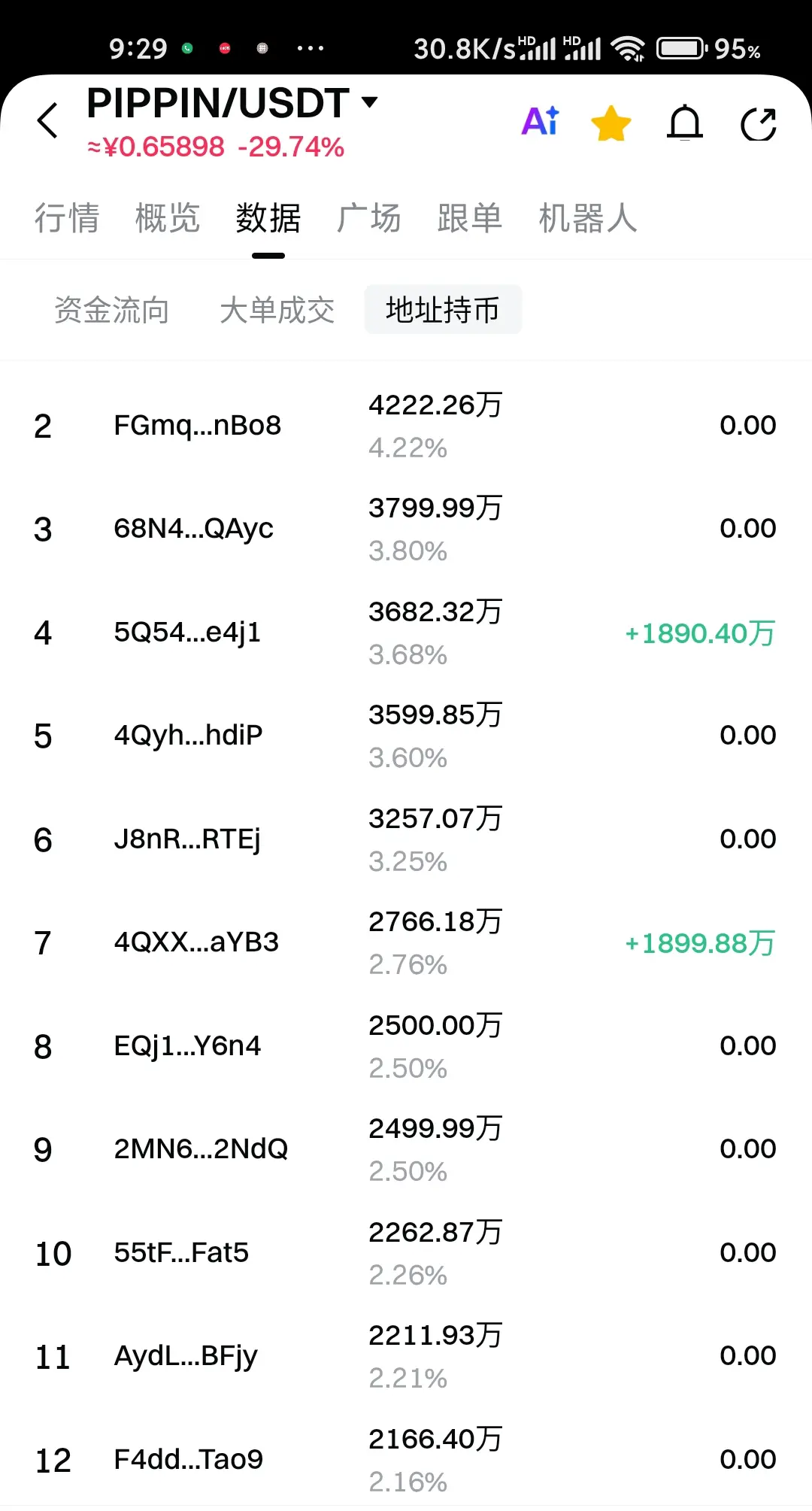This screenshot has height=1511, width=812.
Task: Open the 机器人 tab
Action: click(588, 218)
